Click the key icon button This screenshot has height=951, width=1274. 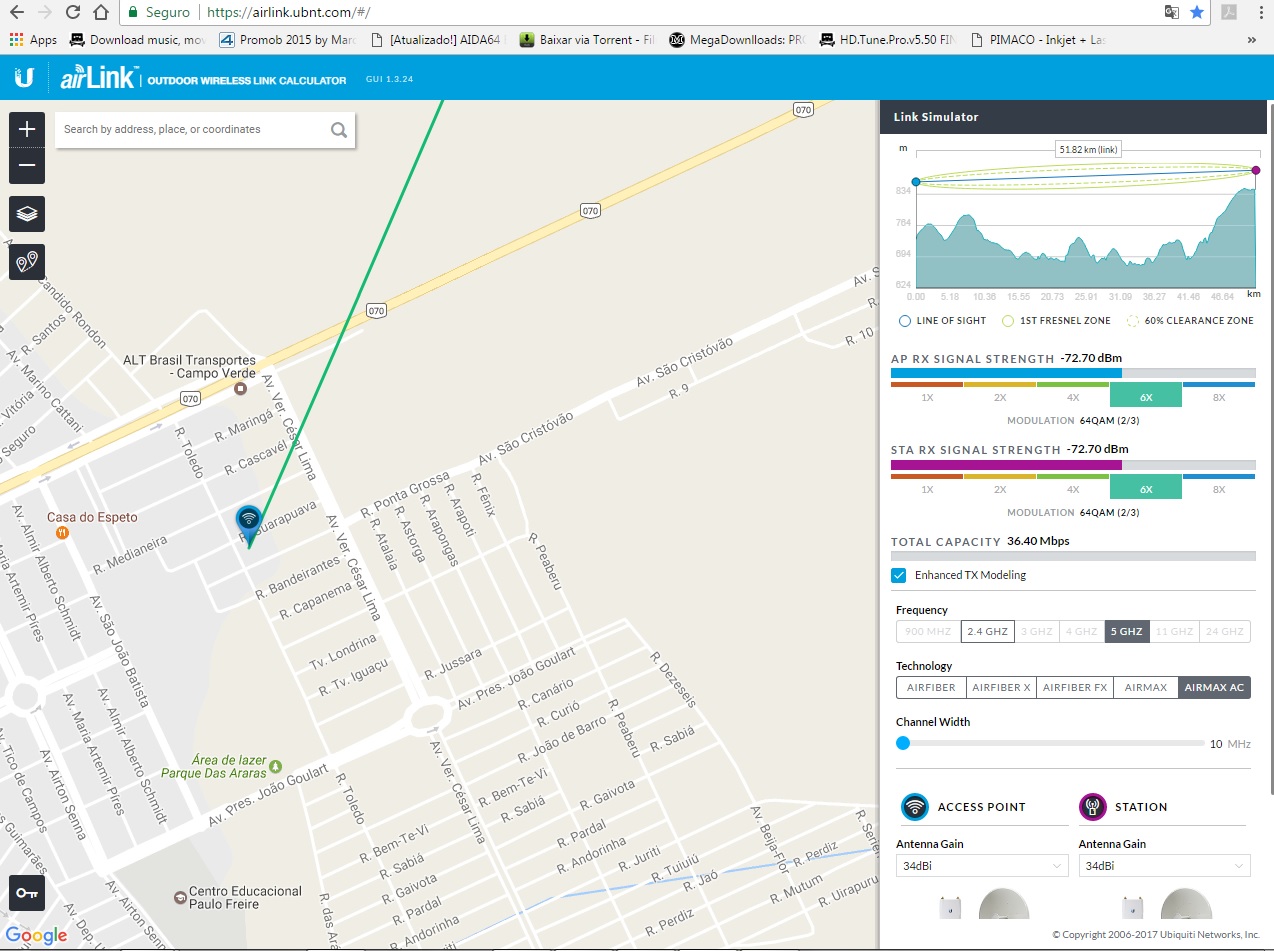coord(27,893)
